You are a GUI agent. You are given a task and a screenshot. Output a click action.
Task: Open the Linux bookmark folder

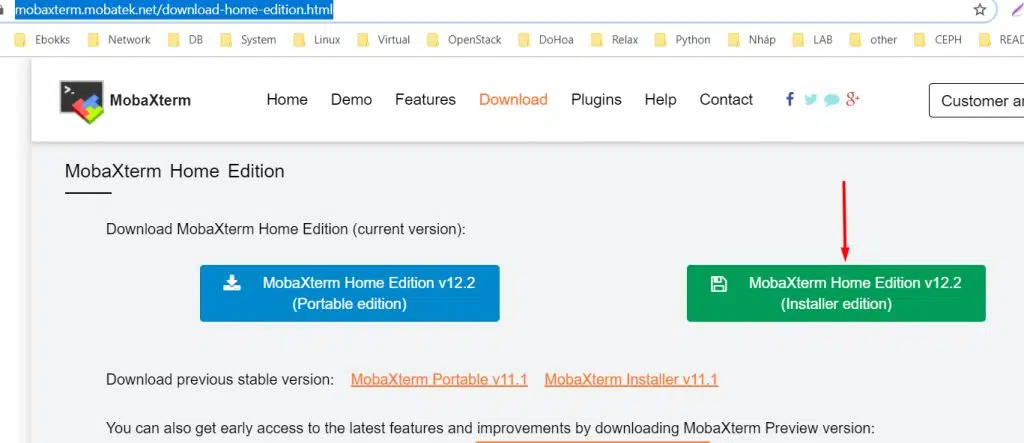(317, 40)
